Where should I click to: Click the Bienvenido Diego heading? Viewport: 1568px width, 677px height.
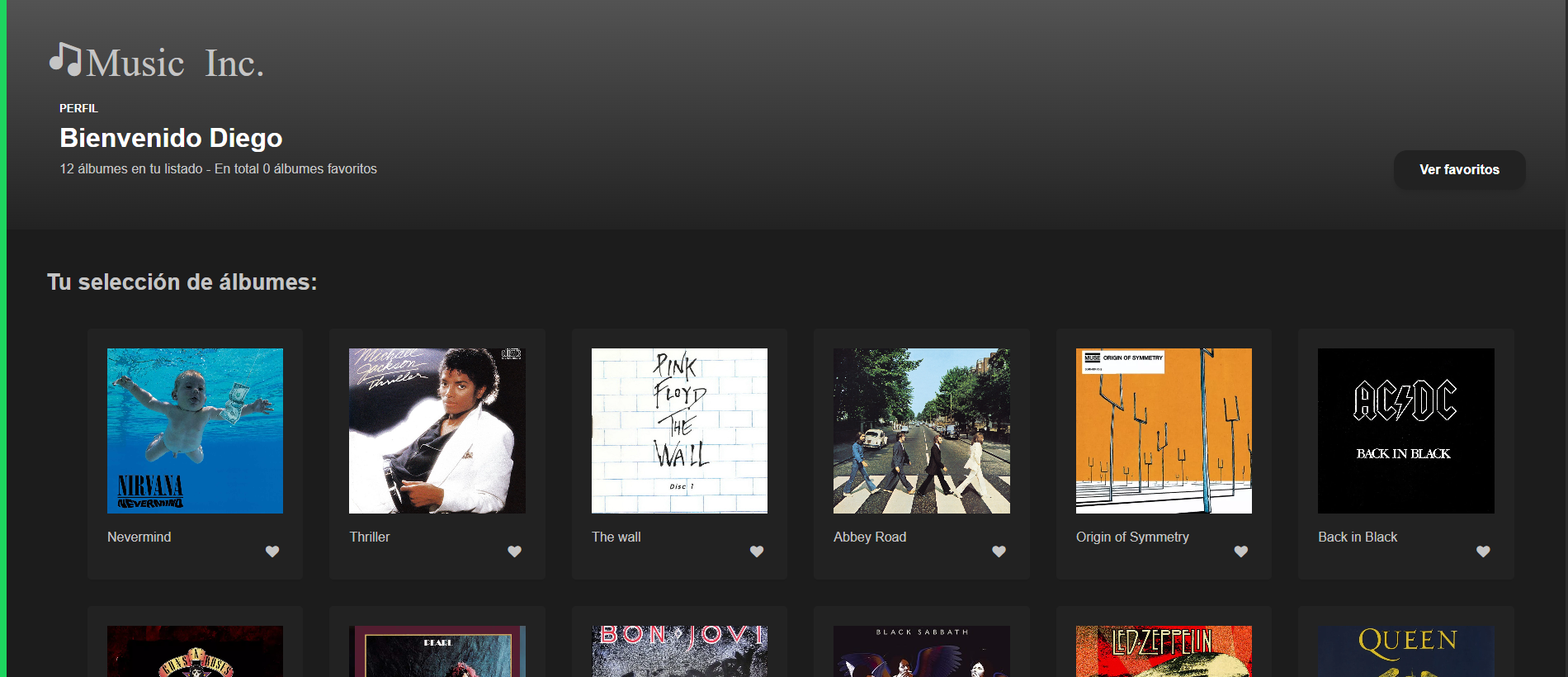pos(171,138)
